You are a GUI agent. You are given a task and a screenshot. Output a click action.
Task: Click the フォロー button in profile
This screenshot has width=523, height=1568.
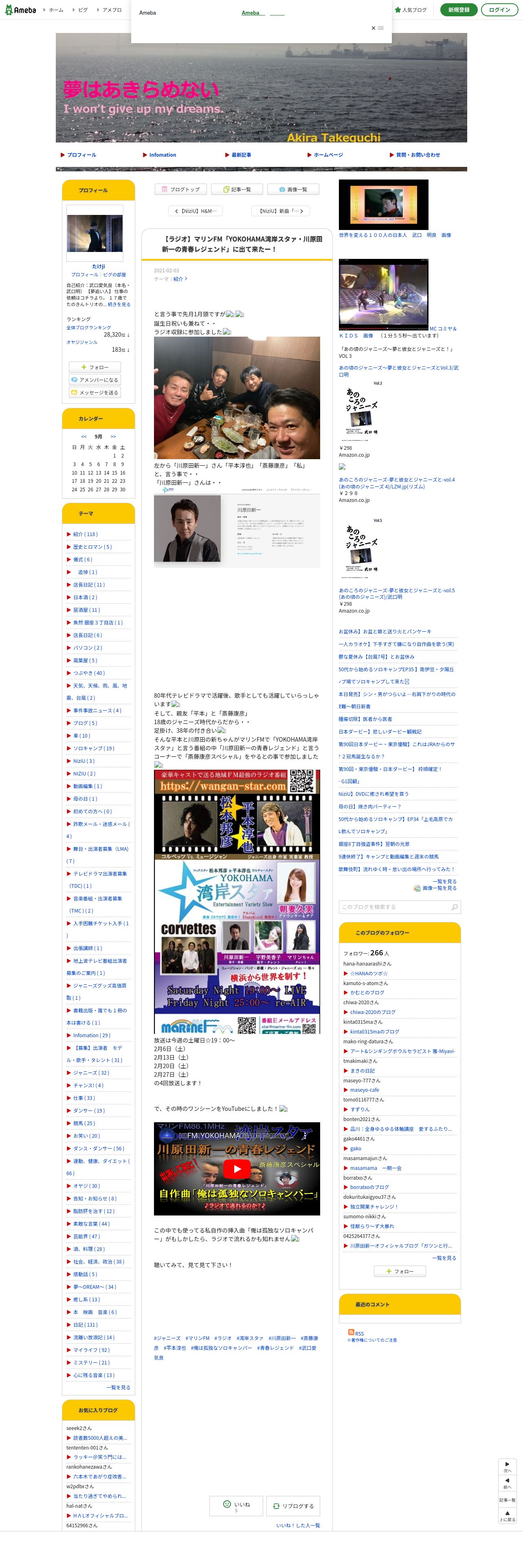point(95,367)
